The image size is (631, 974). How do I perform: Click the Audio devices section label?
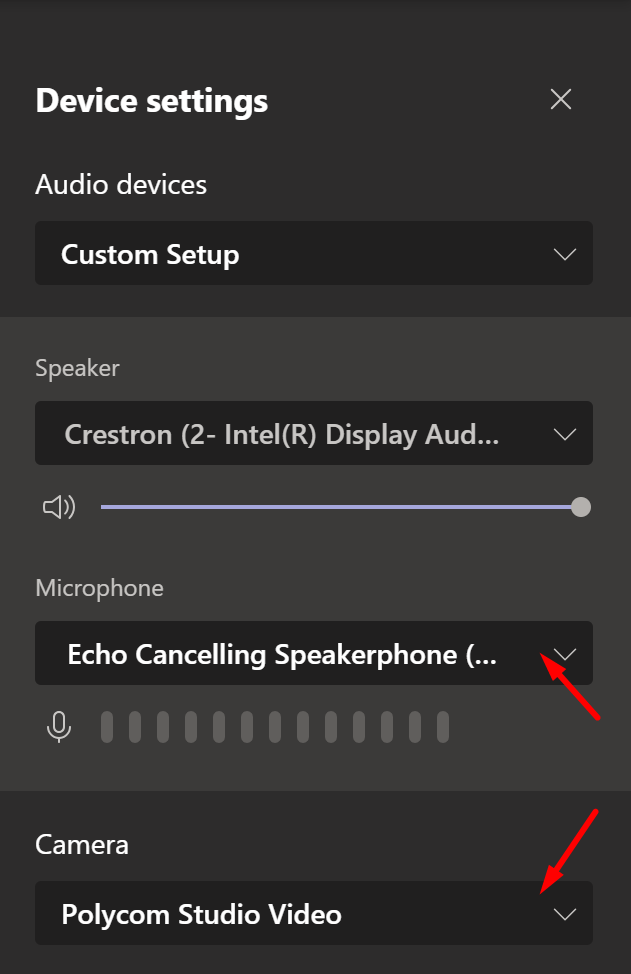click(x=121, y=184)
